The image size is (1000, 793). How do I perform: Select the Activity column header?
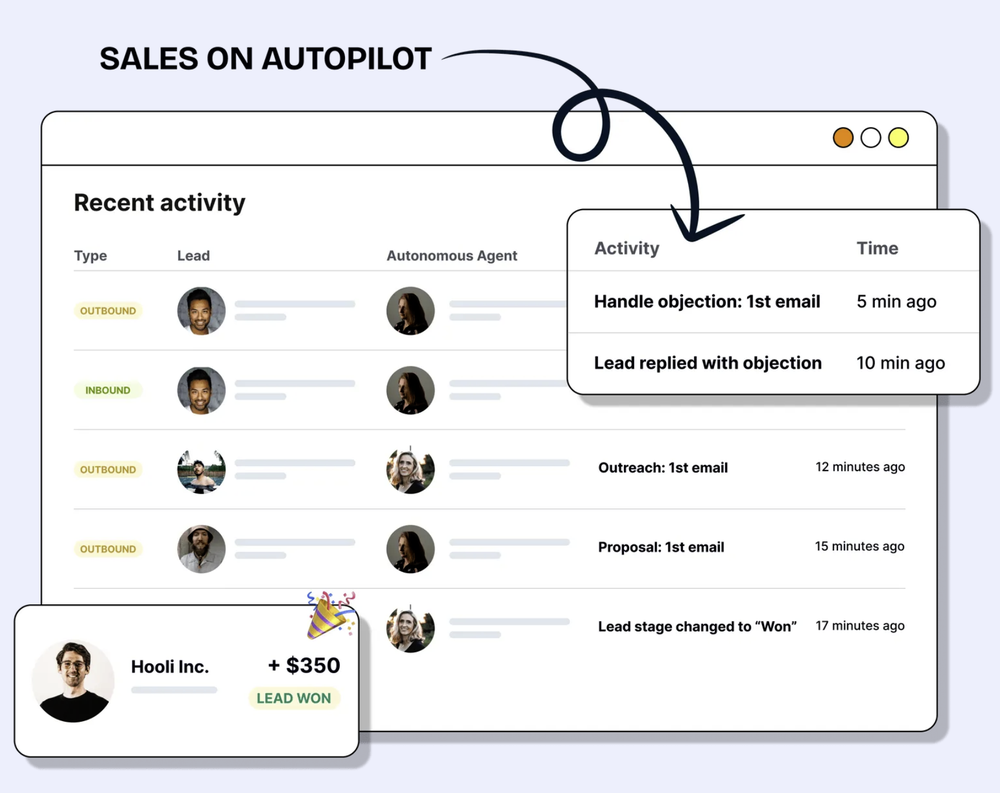click(x=626, y=248)
